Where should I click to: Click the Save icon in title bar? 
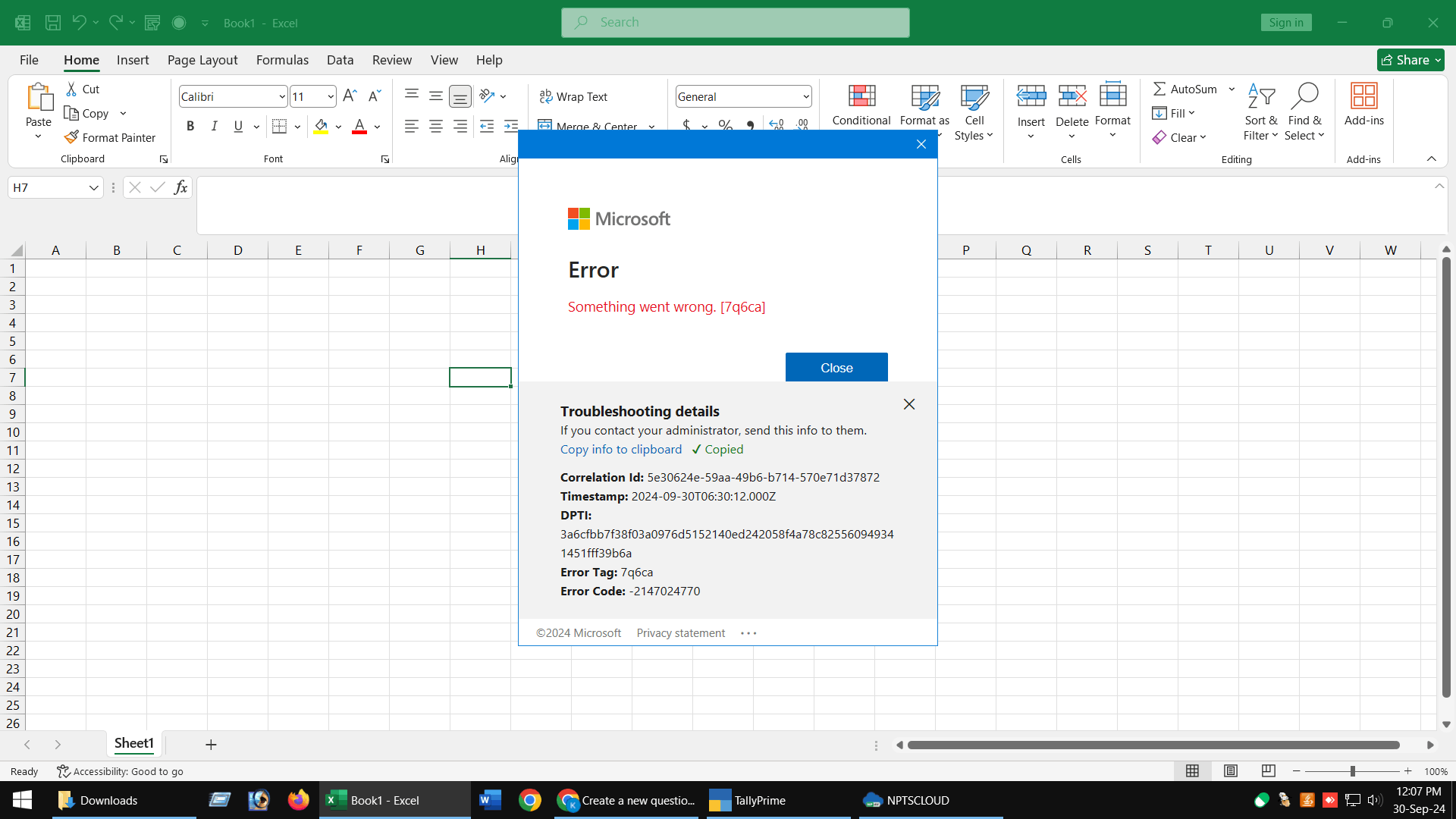point(53,23)
